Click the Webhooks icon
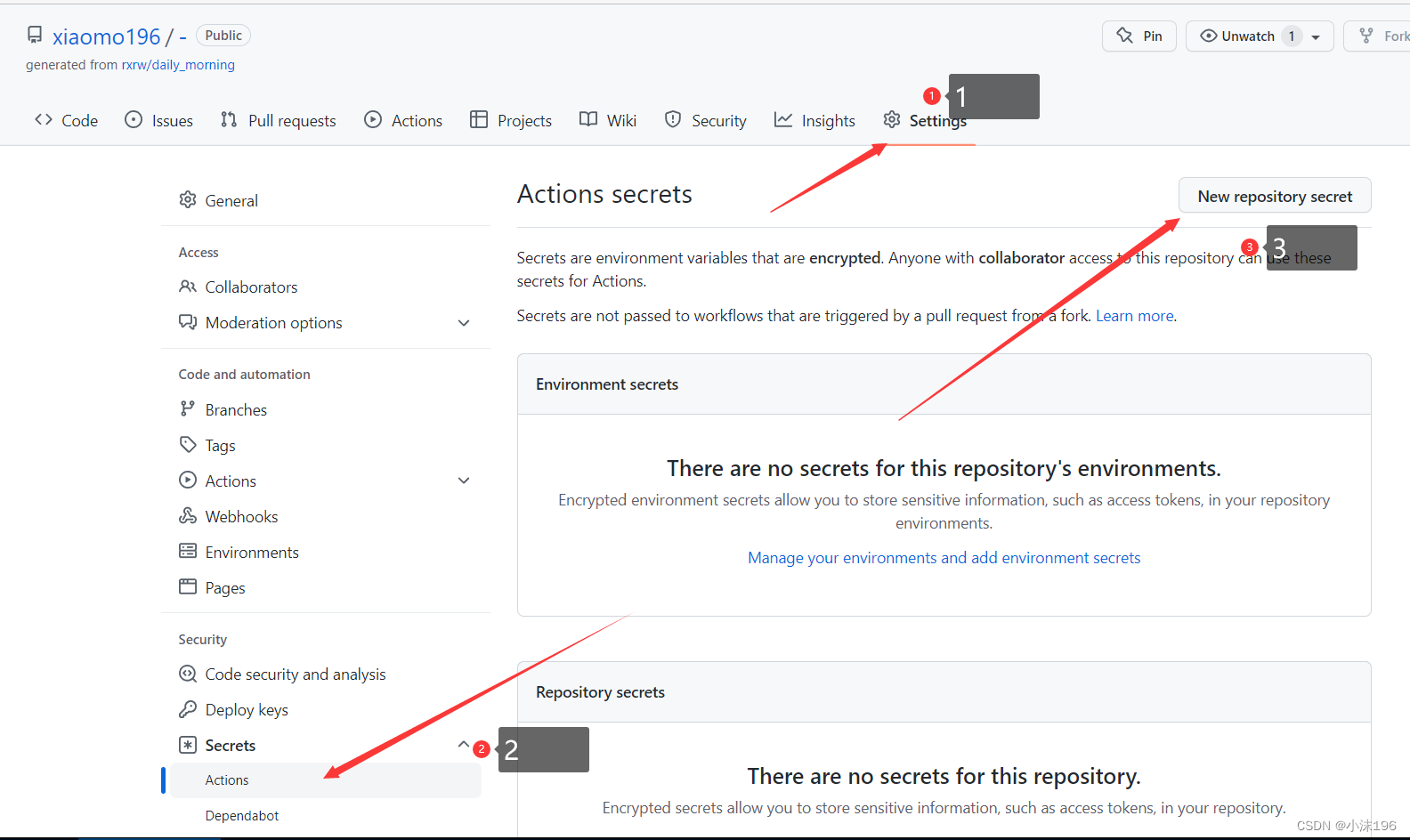This screenshot has width=1410, height=840. point(188,515)
